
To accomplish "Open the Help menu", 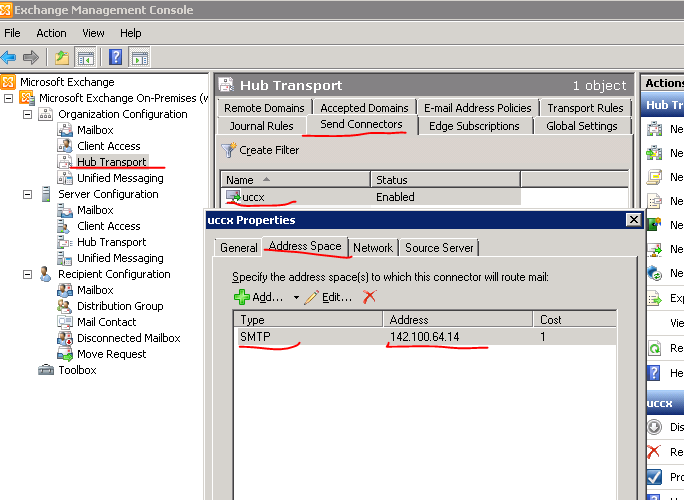I will point(130,33).
